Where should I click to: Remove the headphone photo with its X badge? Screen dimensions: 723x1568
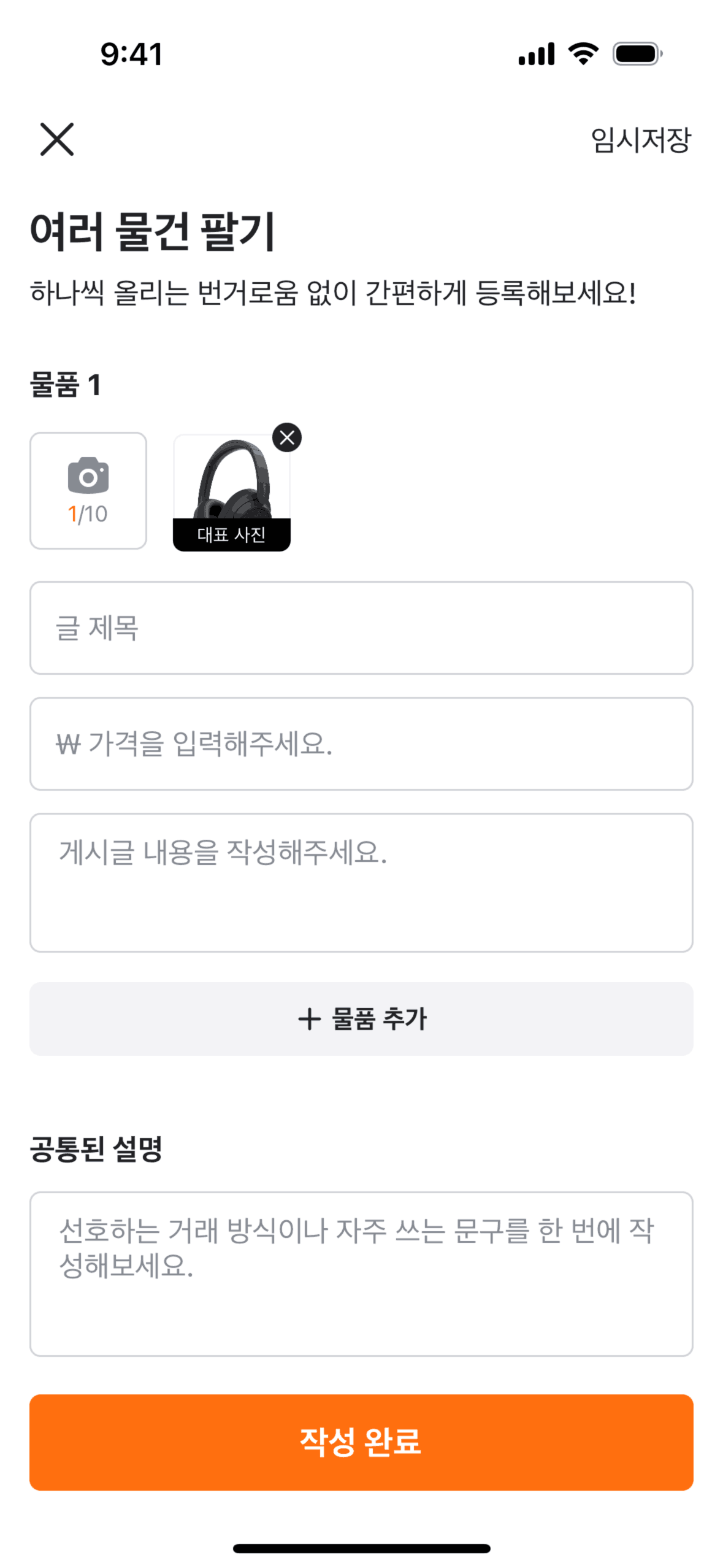(287, 437)
